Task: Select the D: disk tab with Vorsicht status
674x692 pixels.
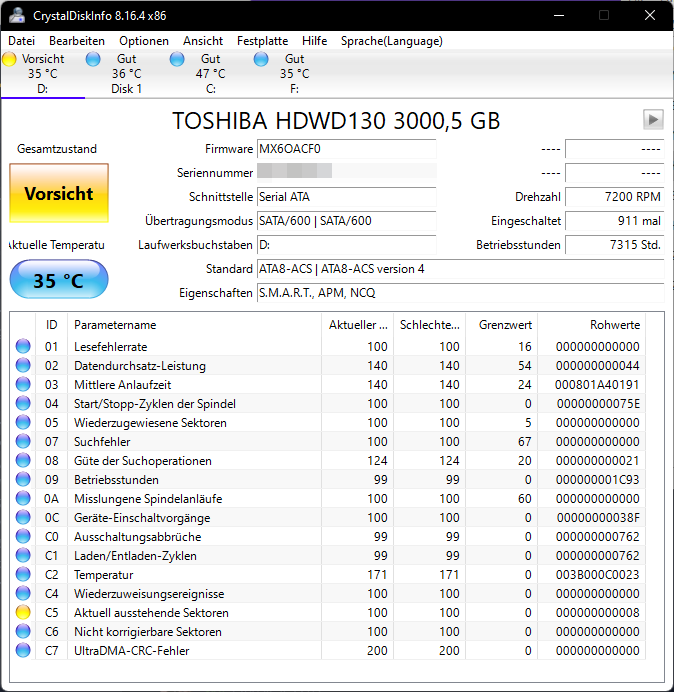Action: (43, 74)
